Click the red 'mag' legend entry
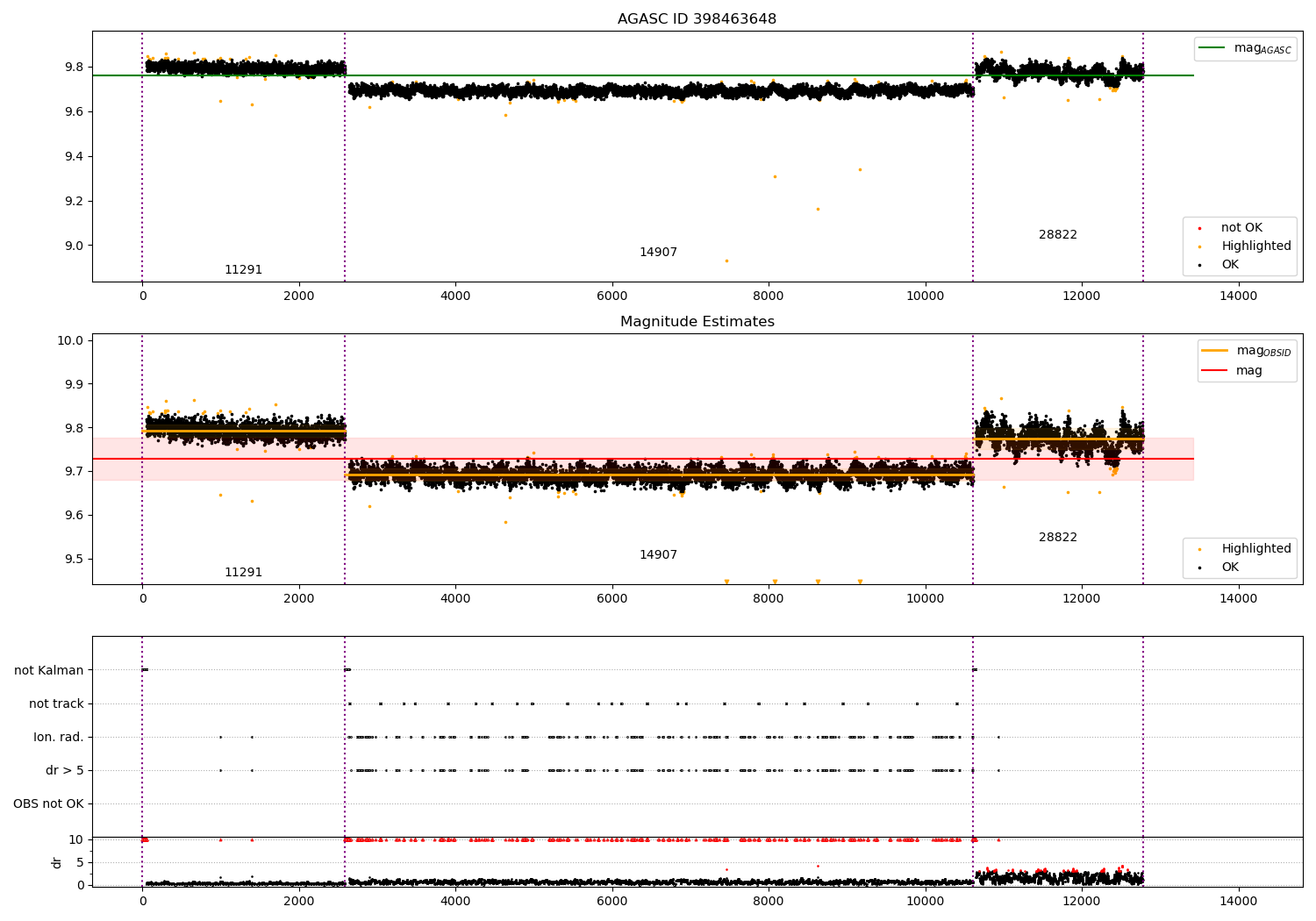This screenshot has width=1316, height=921. pos(1233,371)
